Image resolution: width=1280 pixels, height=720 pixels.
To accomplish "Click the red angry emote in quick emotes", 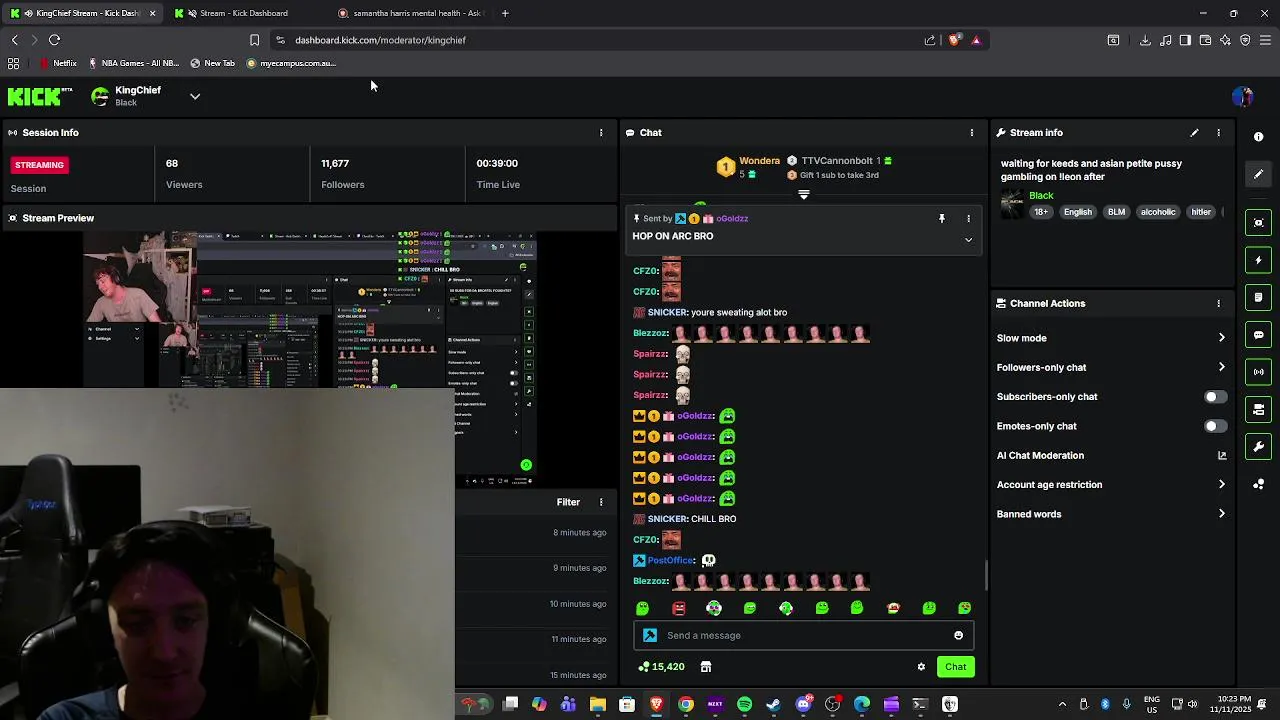I will pyautogui.click(x=679, y=608).
